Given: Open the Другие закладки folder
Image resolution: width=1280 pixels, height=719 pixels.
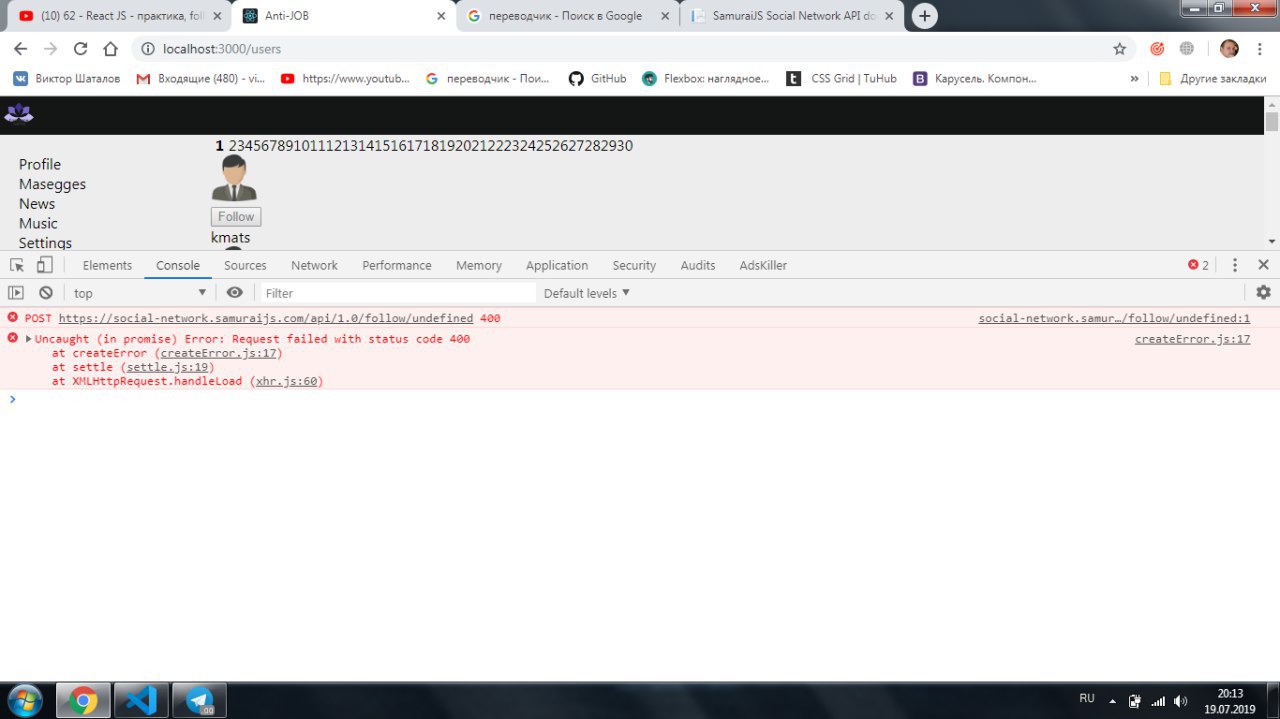Looking at the screenshot, I should pyautogui.click(x=1212, y=78).
